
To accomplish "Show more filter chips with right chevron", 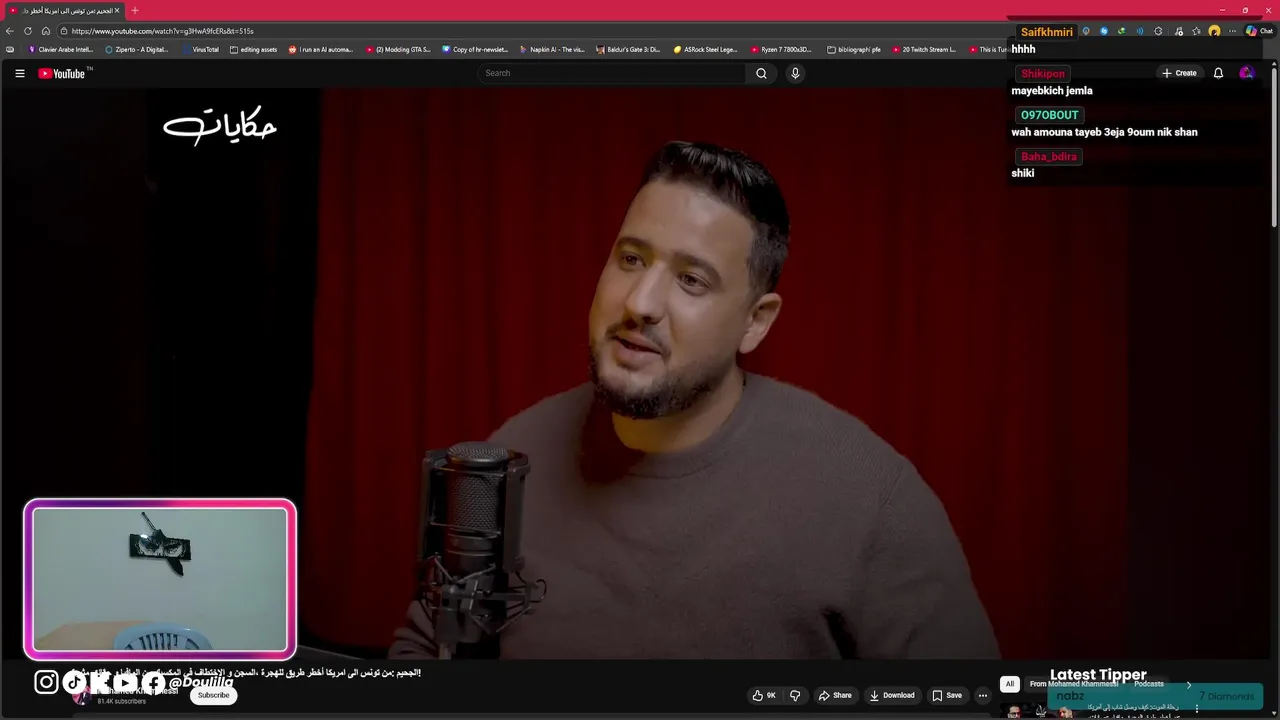I will [x=1189, y=684].
